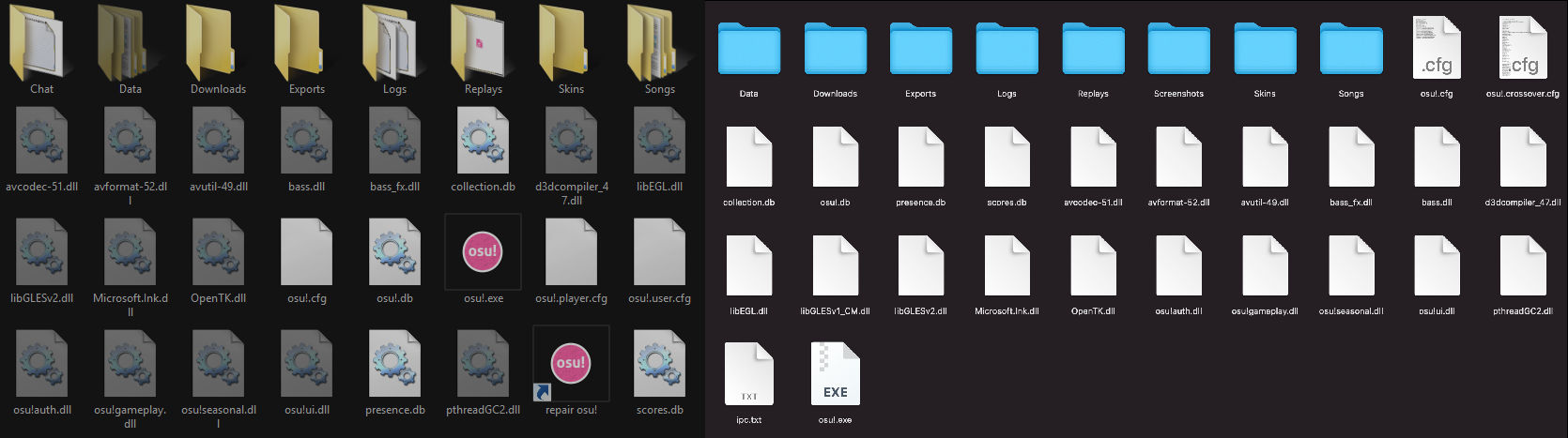The width and height of the screenshot is (1568, 438).
Task: Select osu!auth.dll gear icon in Windows view
Action: tap(42, 364)
